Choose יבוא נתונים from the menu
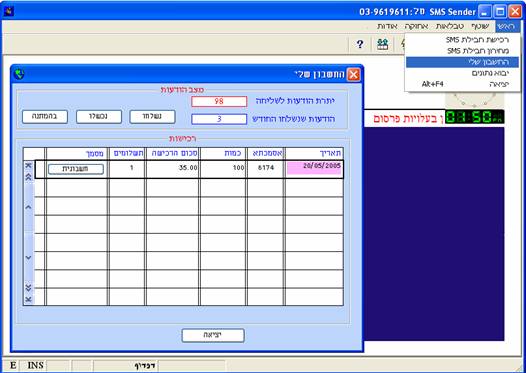This screenshot has height=373, width=526. point(463,73)
